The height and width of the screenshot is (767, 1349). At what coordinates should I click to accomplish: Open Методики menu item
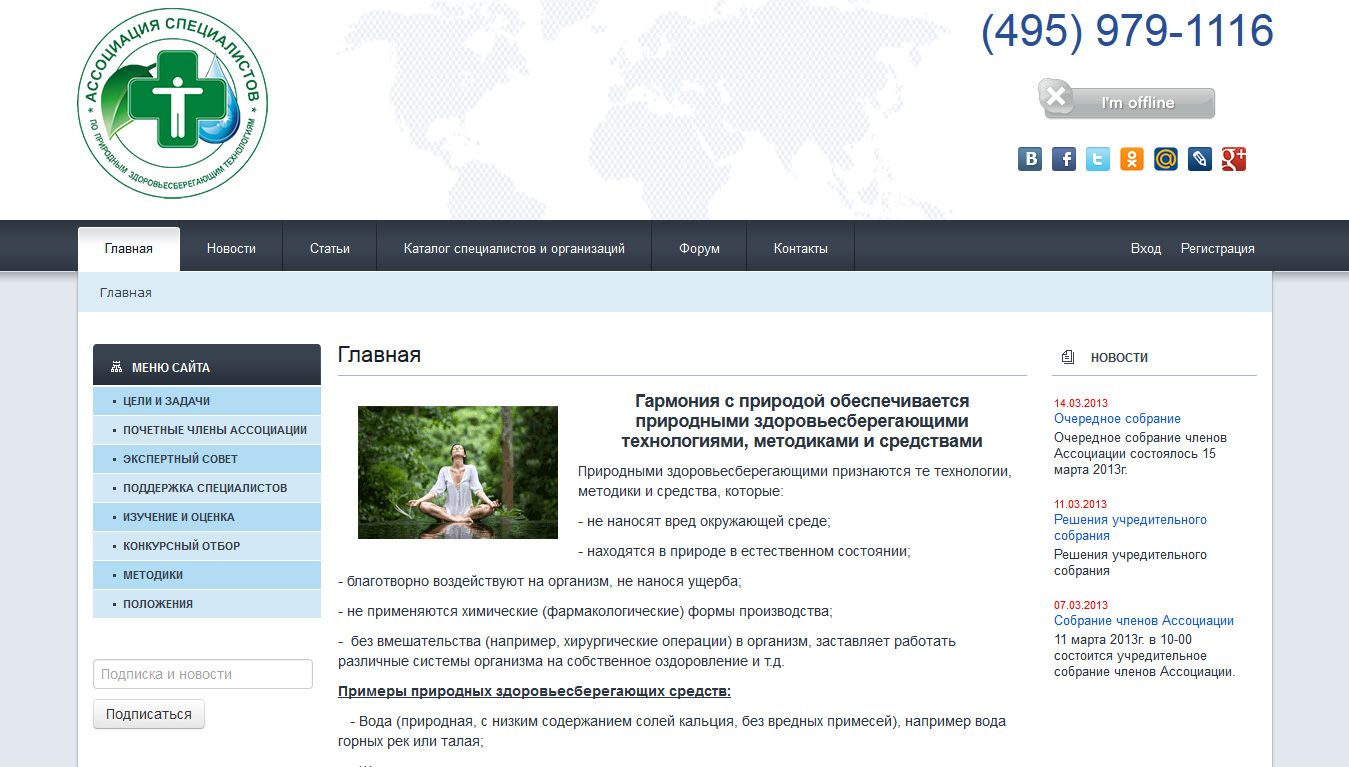click(x=207, y=575)
